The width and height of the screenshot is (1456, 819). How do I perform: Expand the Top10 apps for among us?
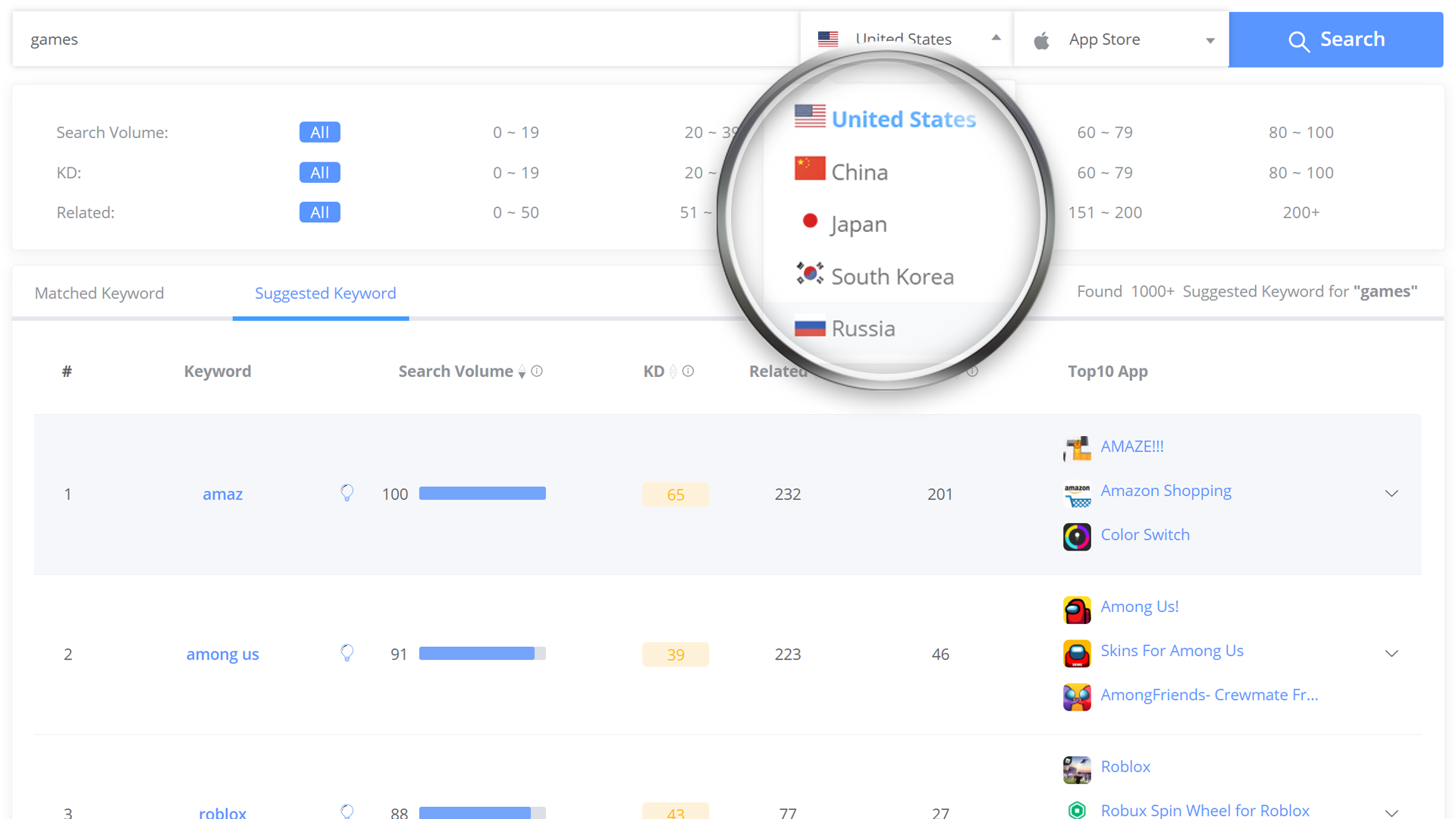[1392, 654]
